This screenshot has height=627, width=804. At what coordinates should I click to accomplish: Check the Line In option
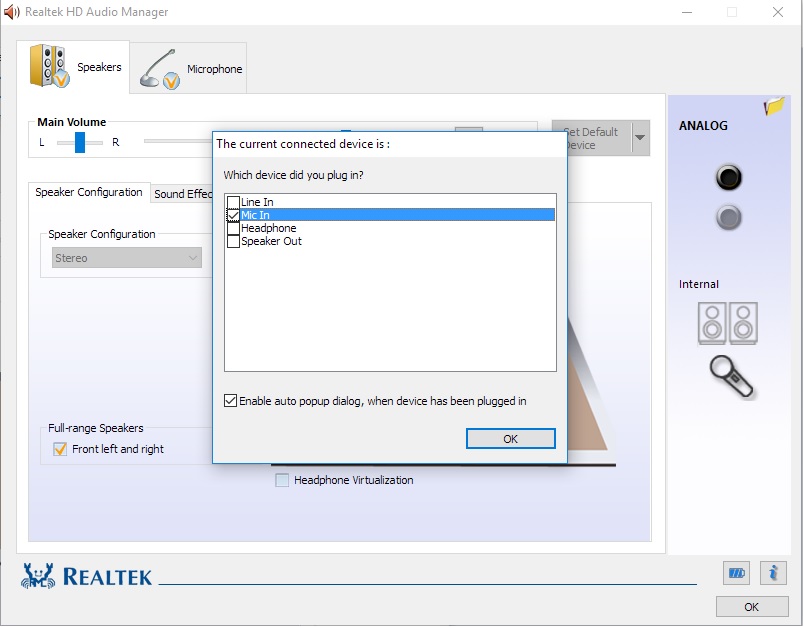(x=233, y=202)
